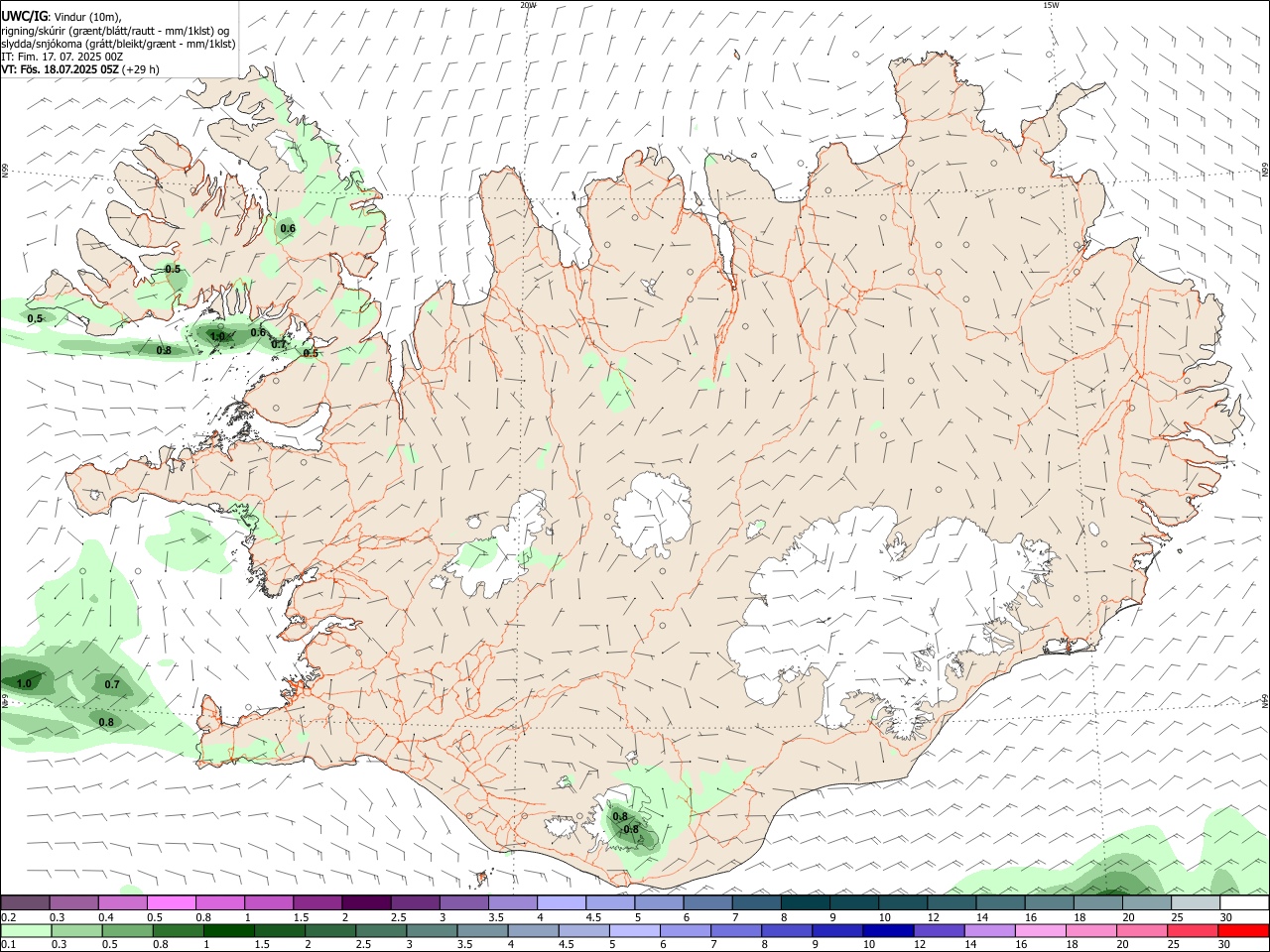
Task: Click the 0.1 label of the lower legend
Action: [8, 945]
